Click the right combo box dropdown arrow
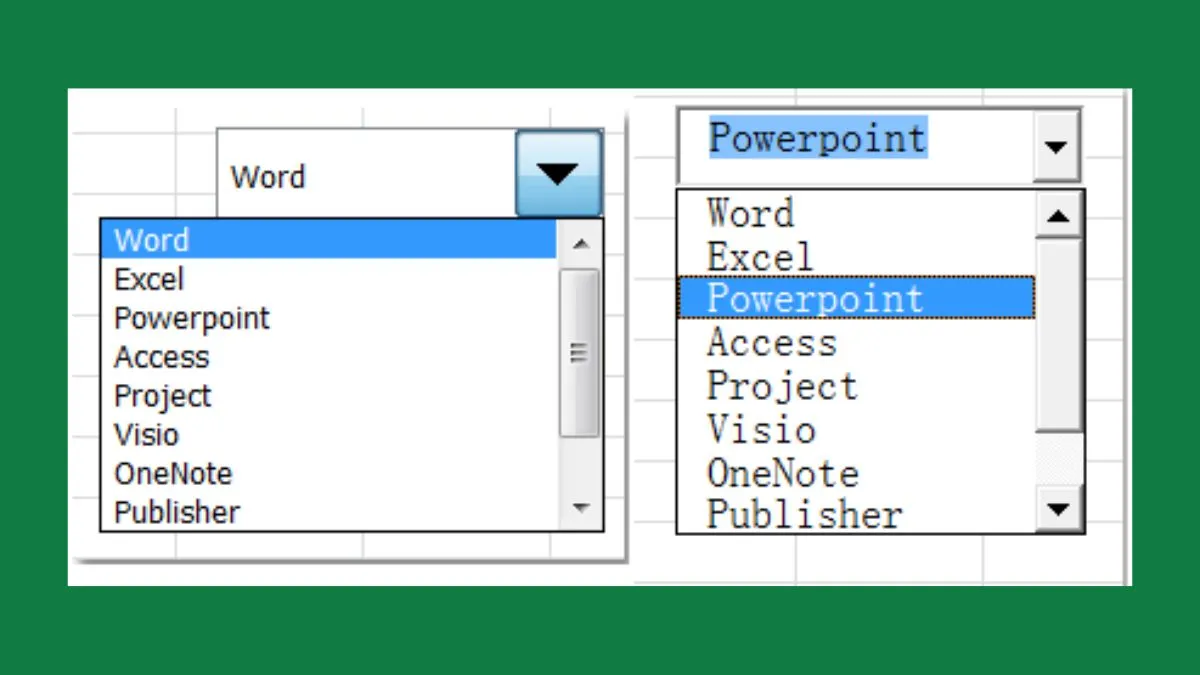 click(x=1055, y=146)
